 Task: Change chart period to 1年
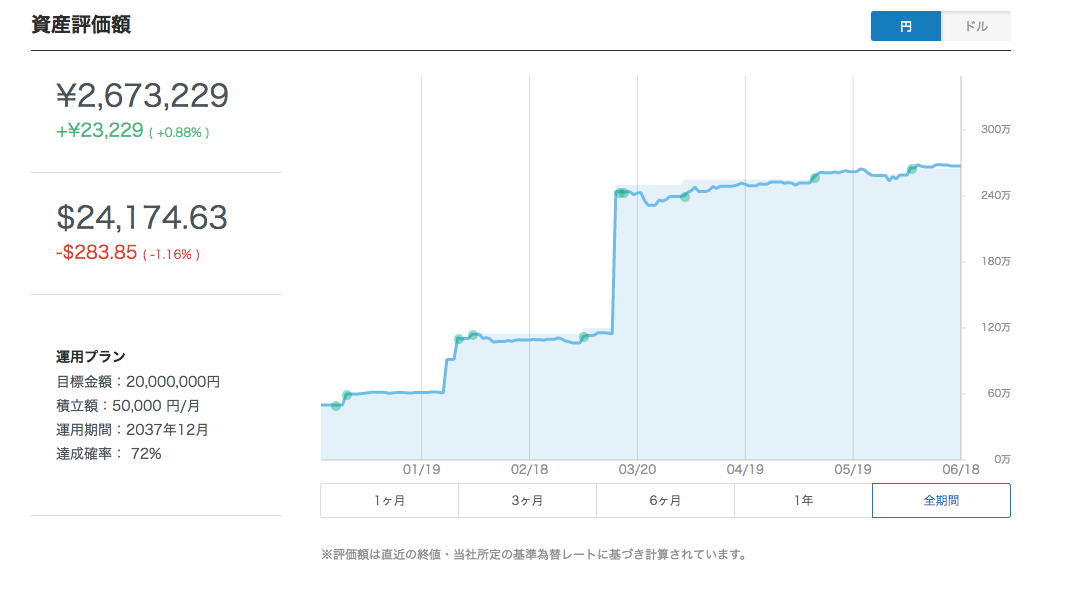click(803, 500)
